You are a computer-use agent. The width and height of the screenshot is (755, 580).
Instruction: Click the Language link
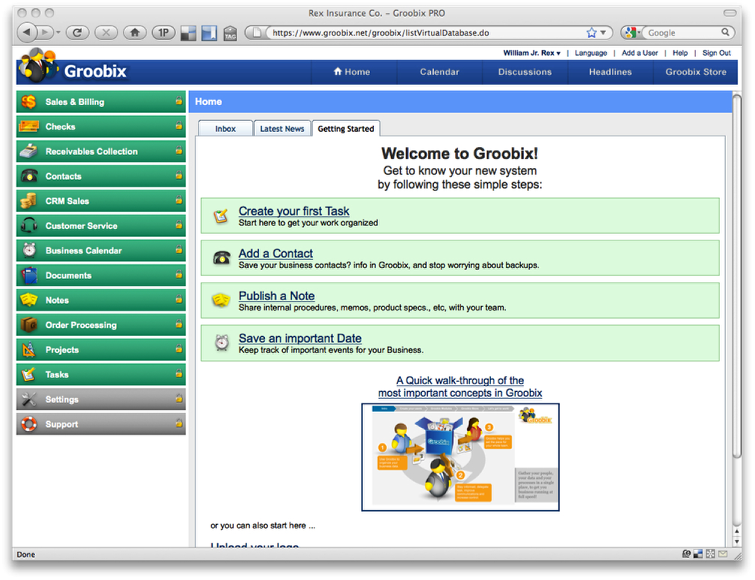[590, 53]
